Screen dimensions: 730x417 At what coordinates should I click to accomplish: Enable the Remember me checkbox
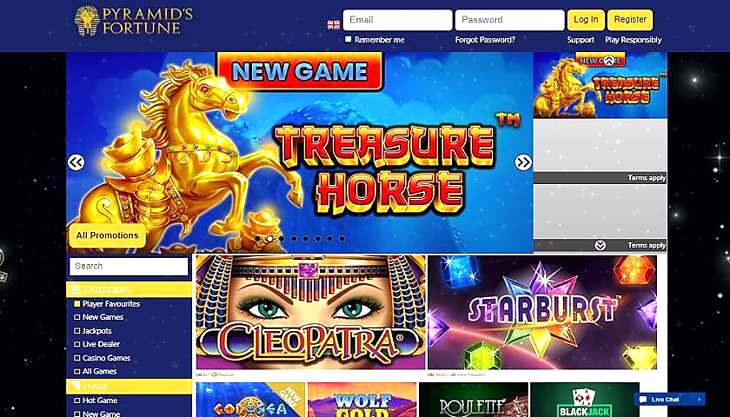(x=348, y=40)
